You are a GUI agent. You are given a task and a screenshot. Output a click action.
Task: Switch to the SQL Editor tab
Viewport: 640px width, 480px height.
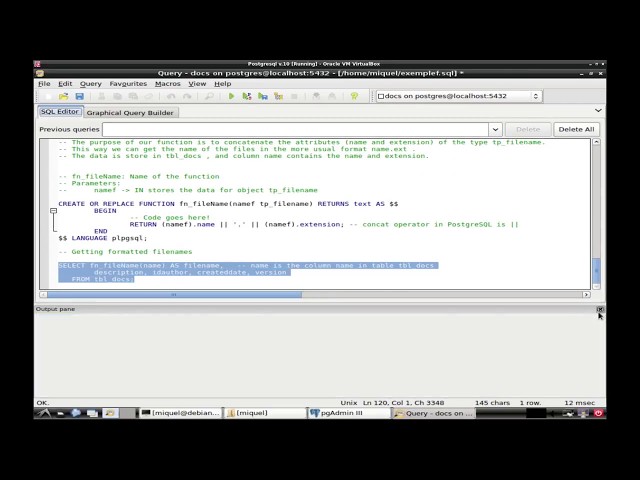(60, 112)
